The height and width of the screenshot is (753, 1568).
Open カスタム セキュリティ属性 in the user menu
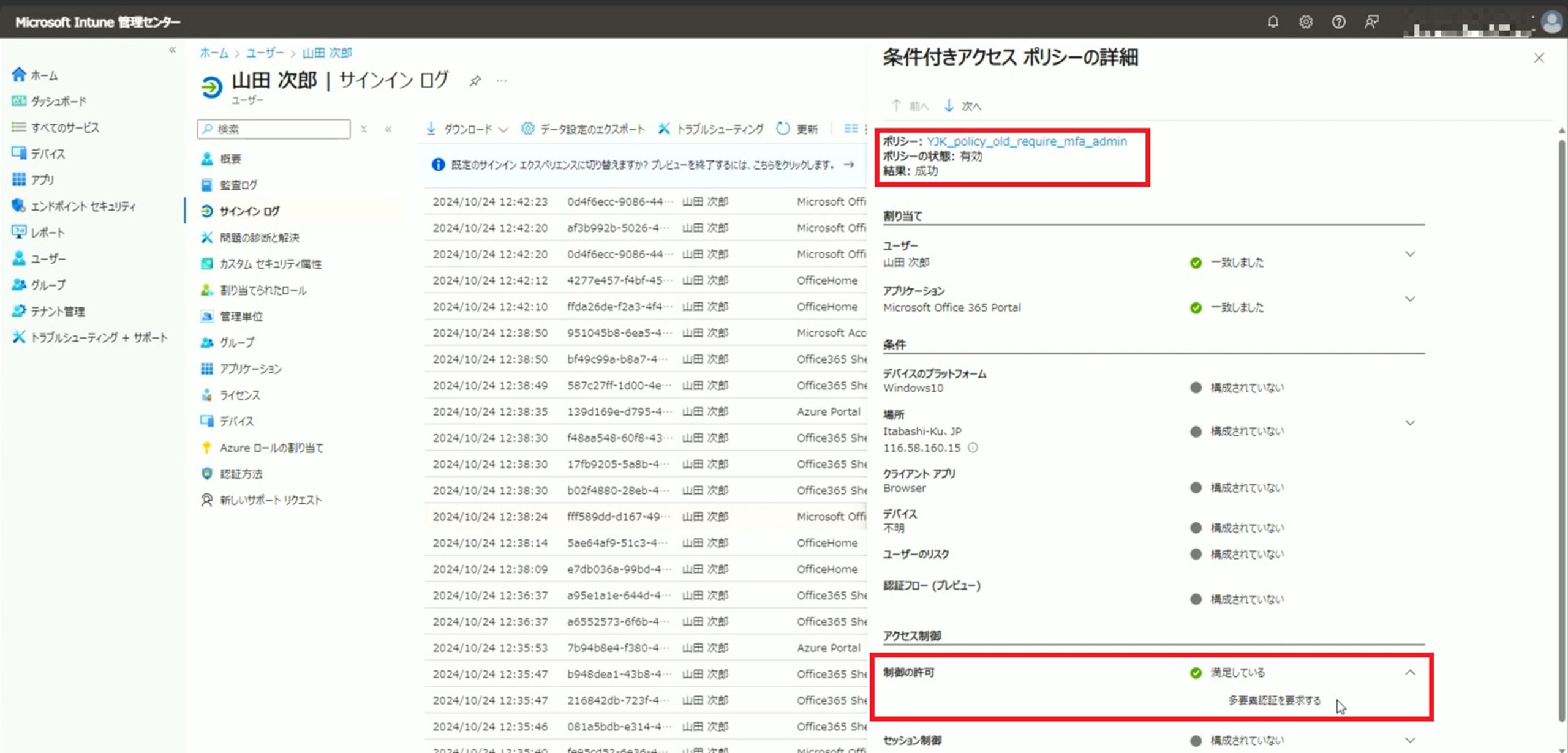(261, 264)
